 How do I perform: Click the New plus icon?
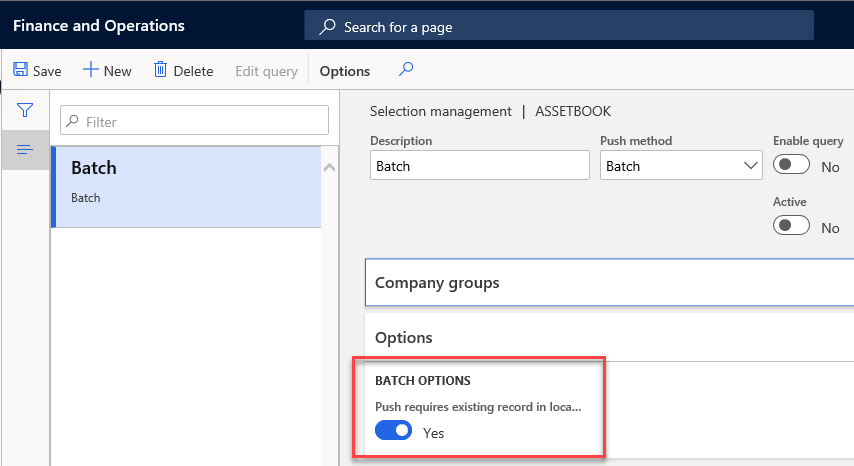[x=90, y=69]
